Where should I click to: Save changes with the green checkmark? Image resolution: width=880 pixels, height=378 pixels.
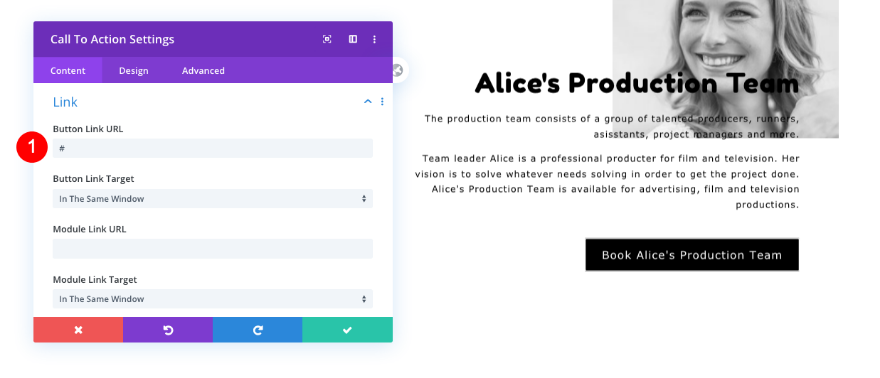pos(347,330)
